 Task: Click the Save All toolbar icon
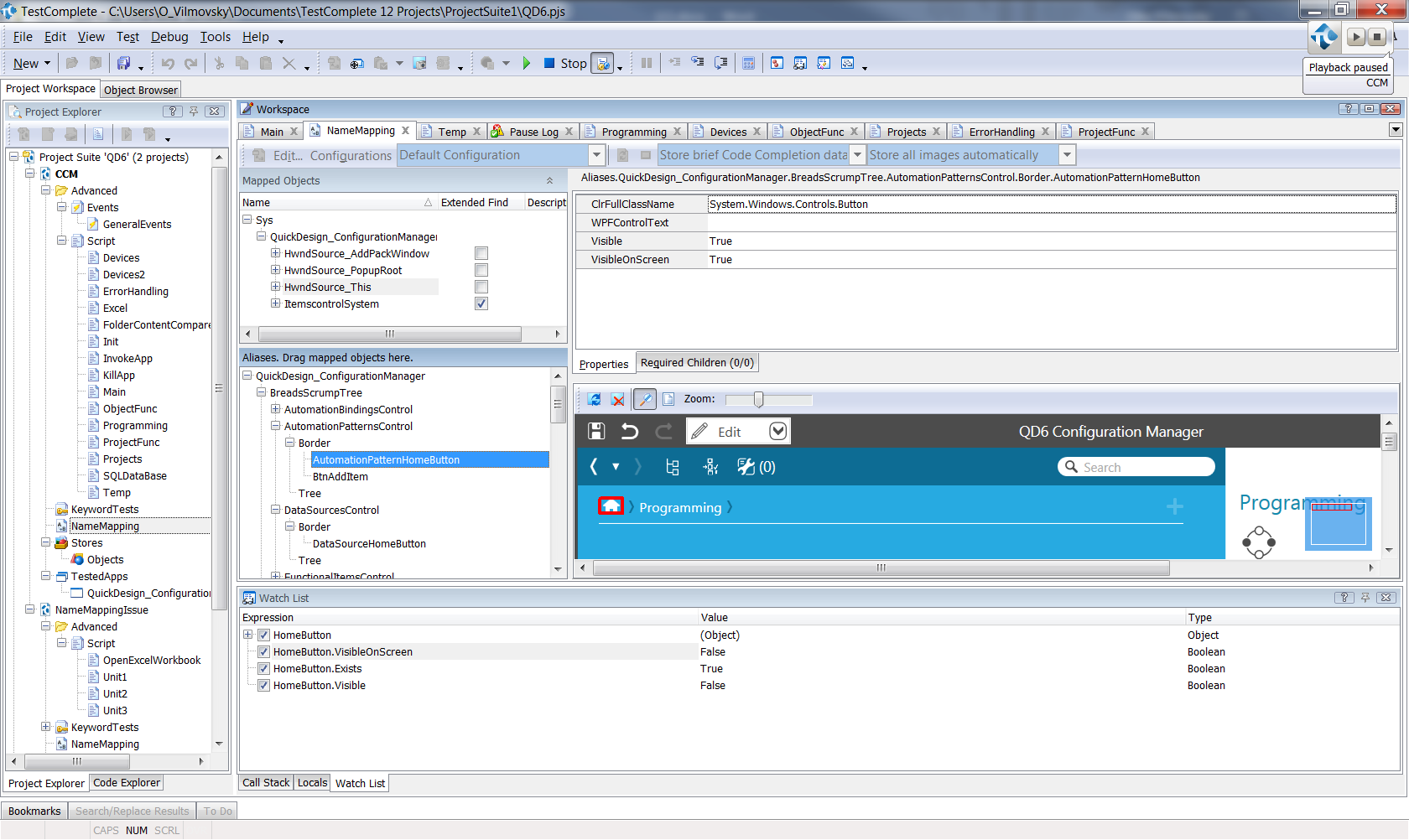[123, 63]
